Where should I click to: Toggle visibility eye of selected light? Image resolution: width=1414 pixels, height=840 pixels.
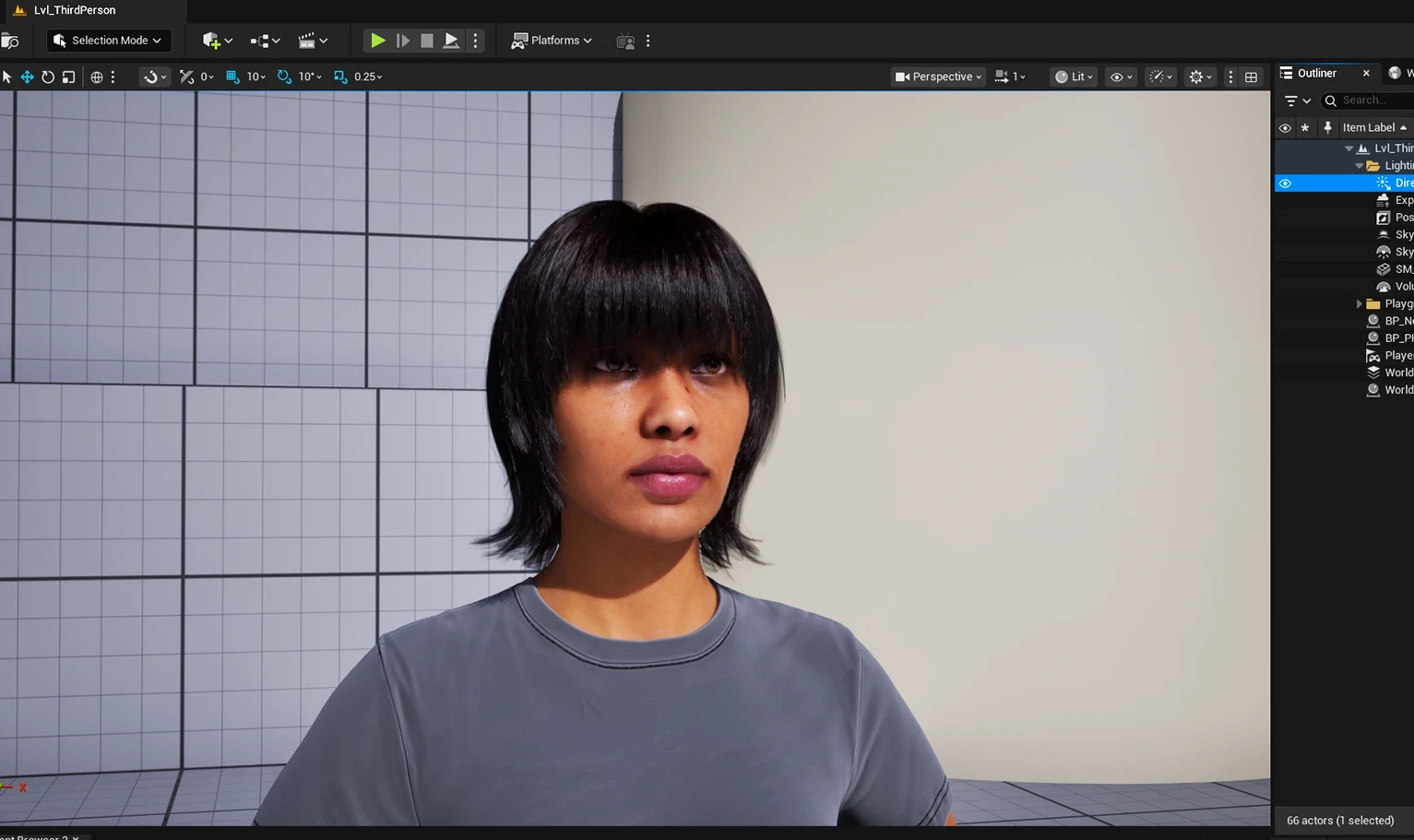[x=1285, y=183]
